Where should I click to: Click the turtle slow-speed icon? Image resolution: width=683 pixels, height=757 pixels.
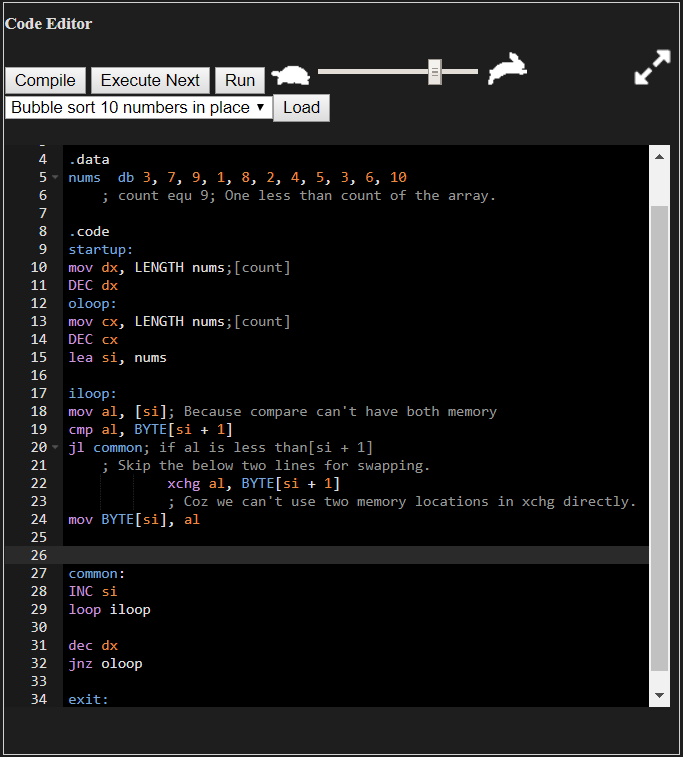291,76
